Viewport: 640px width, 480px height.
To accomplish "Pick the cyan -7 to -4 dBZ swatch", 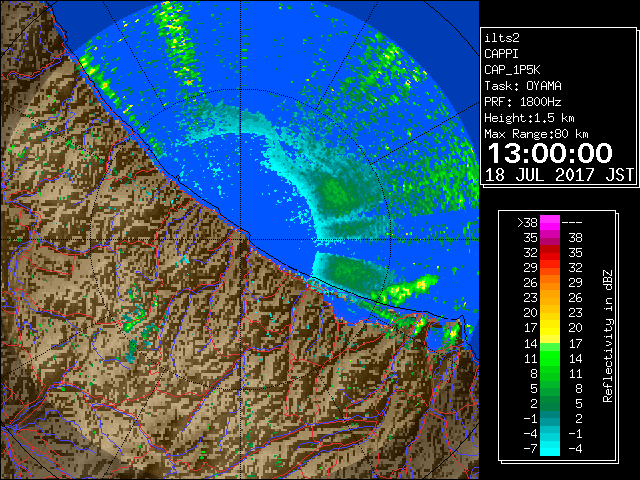I will tap(550, 448).
